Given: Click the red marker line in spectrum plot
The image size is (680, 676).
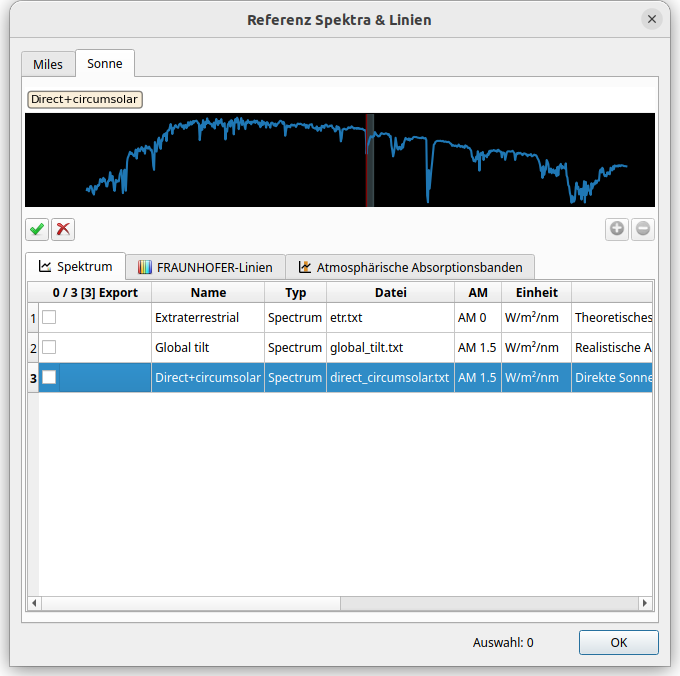Looking at the screenshot, I should 369,160.
